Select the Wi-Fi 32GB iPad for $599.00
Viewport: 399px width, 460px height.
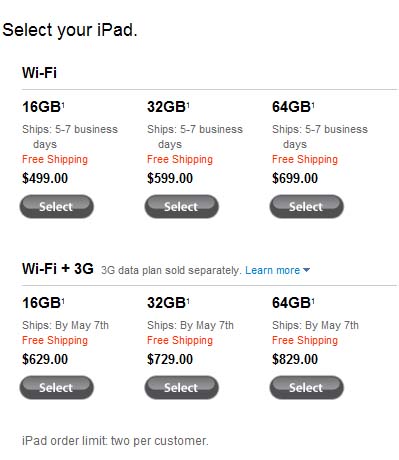tap(182, 206)
